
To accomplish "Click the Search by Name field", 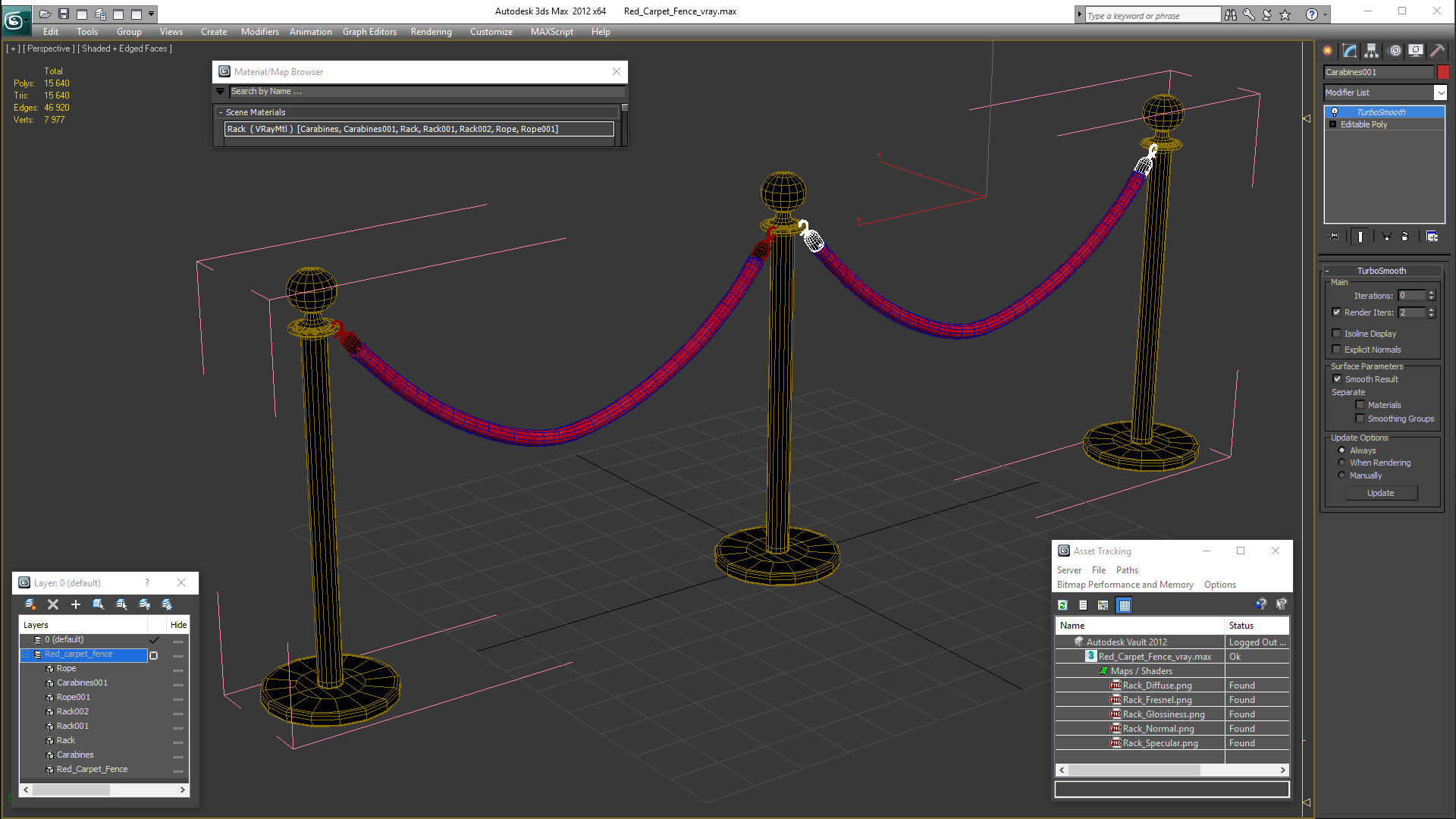I will pos(425,91).
